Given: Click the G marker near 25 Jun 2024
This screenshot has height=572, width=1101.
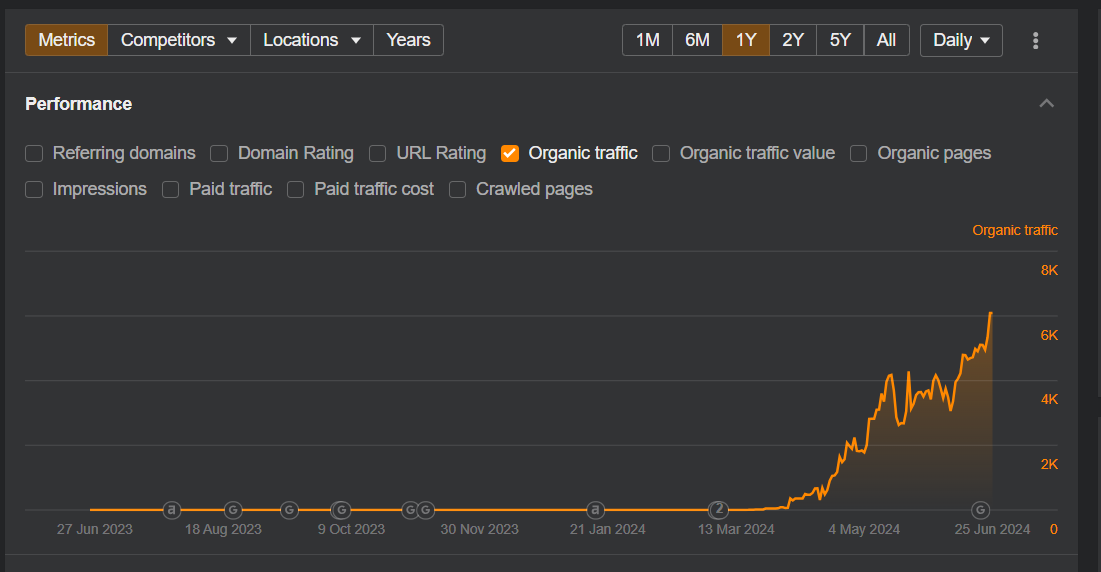Looking at the screenshot, I should pyautogui.click(x=981, y=510).
